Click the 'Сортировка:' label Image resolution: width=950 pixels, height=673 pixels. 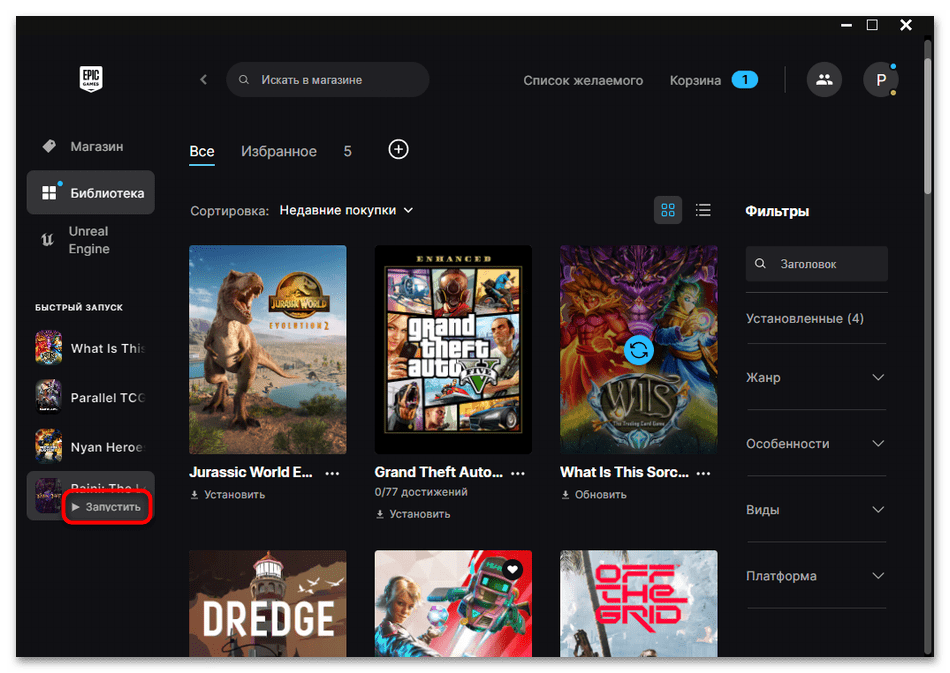click(230, 211)
